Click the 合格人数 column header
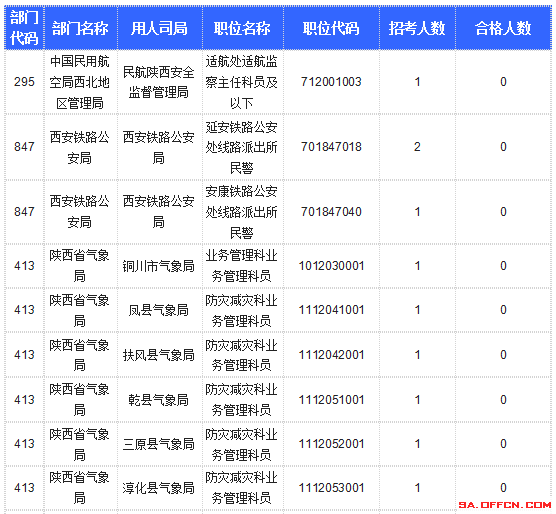 503,28
